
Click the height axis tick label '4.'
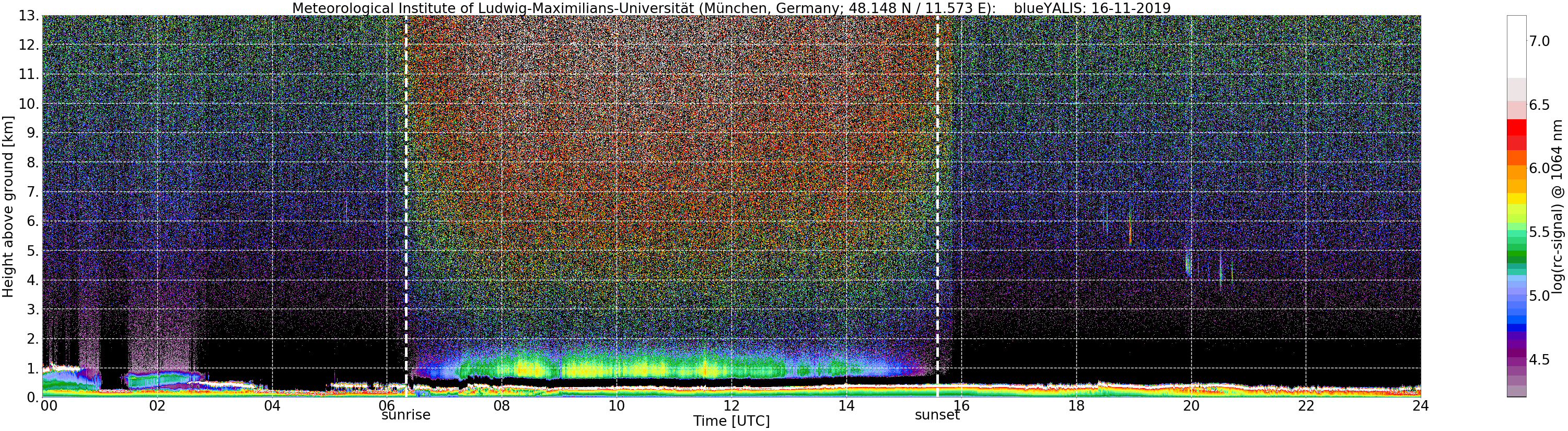coord(33,280)
